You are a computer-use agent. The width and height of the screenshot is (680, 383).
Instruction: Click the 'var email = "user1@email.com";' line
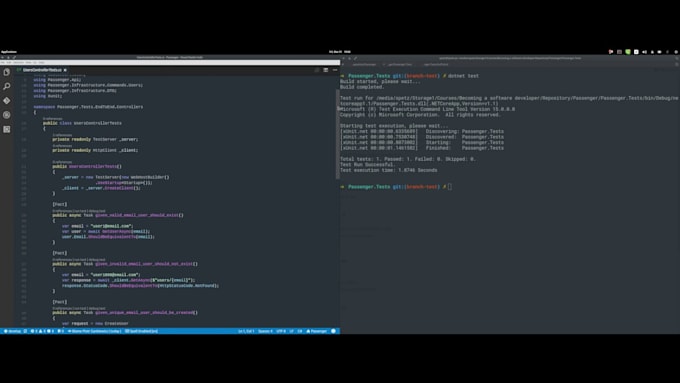point(97,226)
